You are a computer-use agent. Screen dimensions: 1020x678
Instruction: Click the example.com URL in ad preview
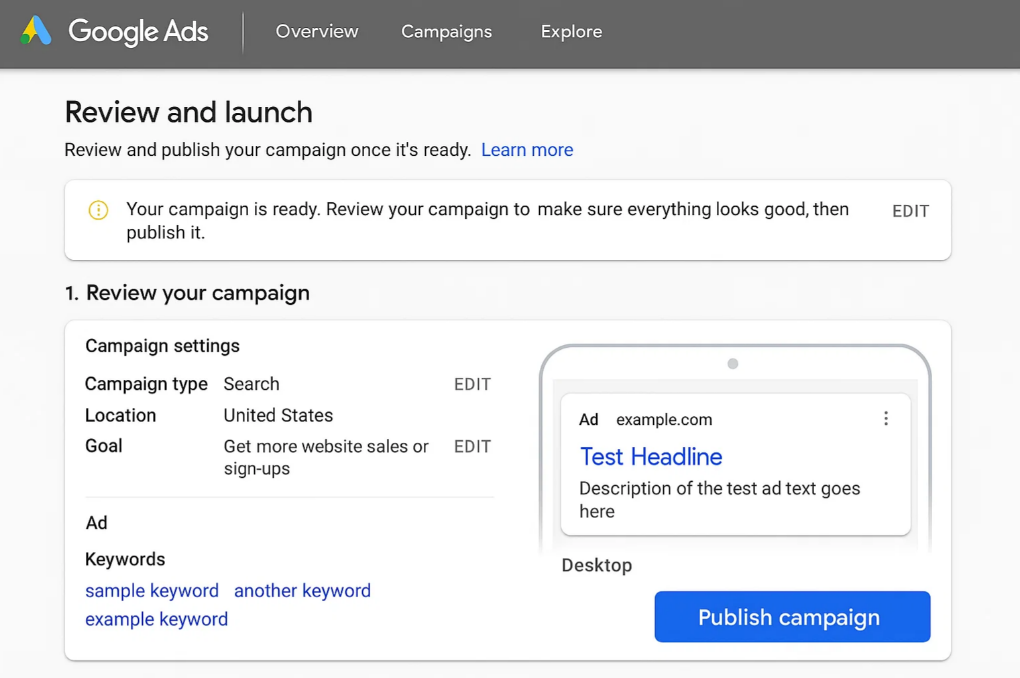(x=664, y=420)
